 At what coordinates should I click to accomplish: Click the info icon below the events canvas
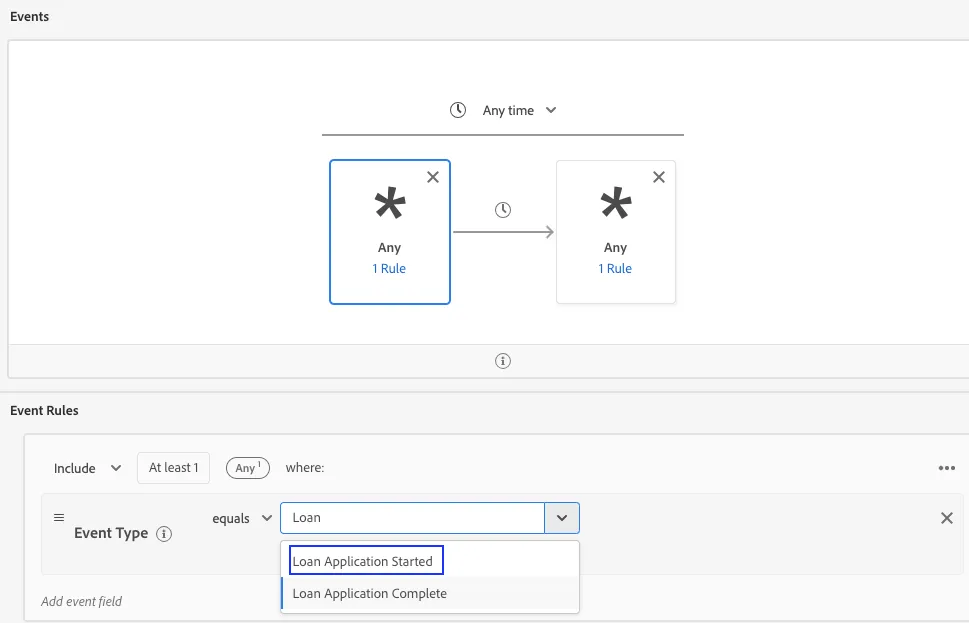tap(503, 361)
